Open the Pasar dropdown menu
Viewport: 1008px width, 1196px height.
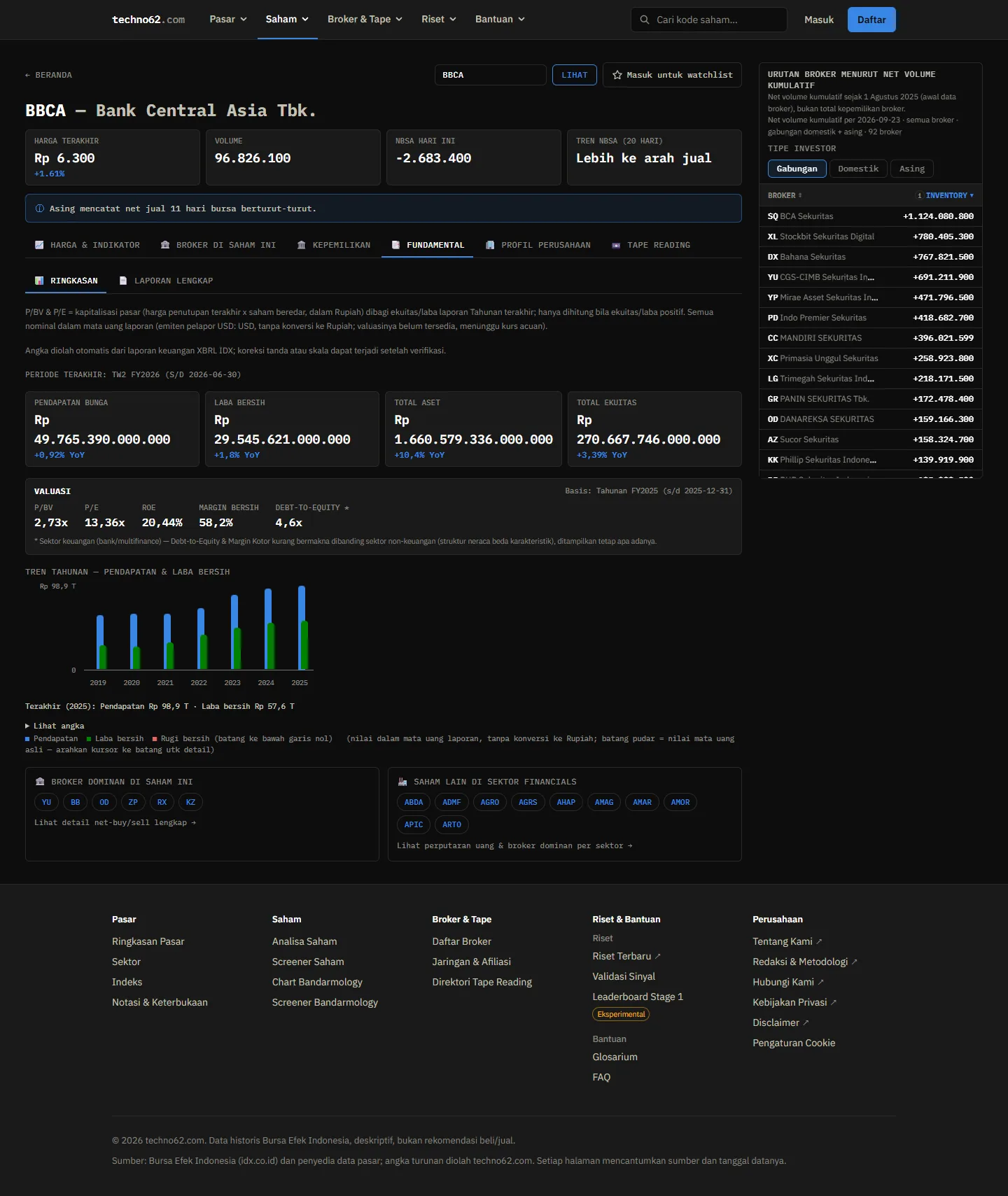point(228,20)
